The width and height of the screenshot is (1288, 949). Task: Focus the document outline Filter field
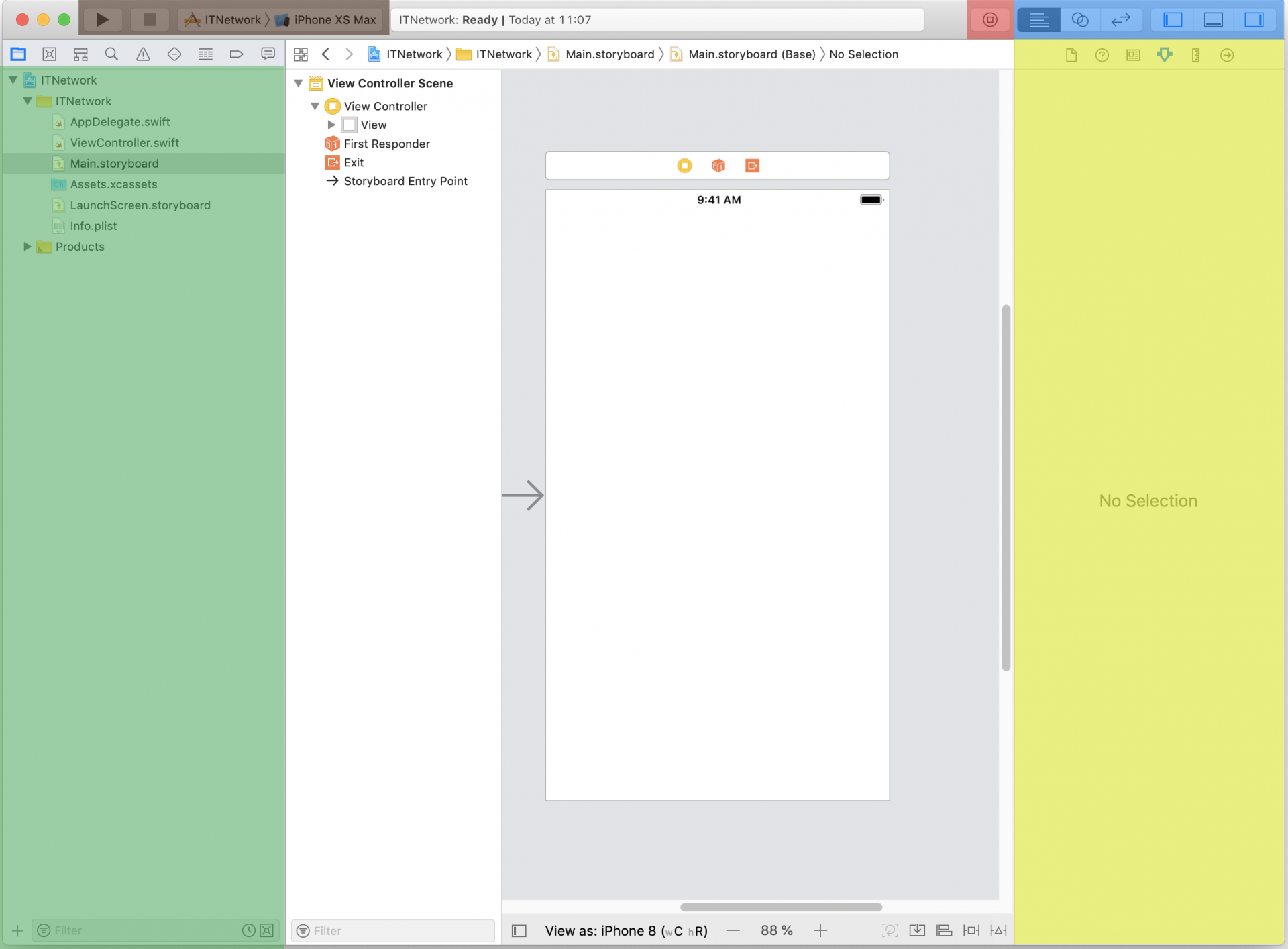point(393,930)
